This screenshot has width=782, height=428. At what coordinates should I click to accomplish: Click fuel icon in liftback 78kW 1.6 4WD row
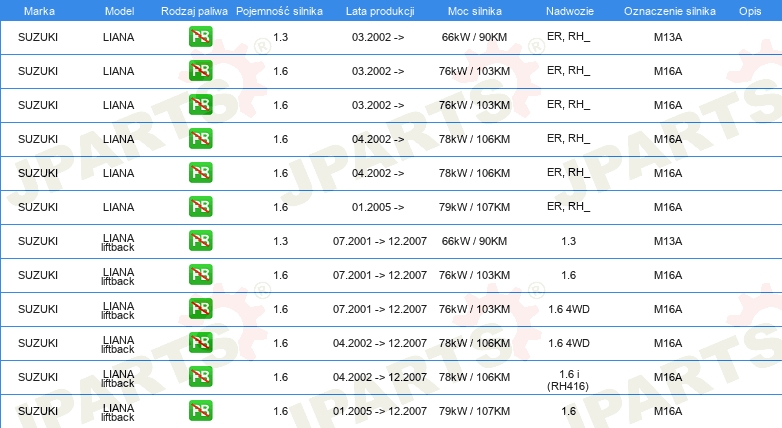coord(200,342)
